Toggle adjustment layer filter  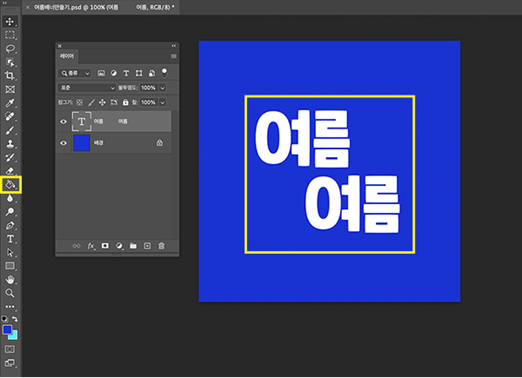tap(114, 73)
